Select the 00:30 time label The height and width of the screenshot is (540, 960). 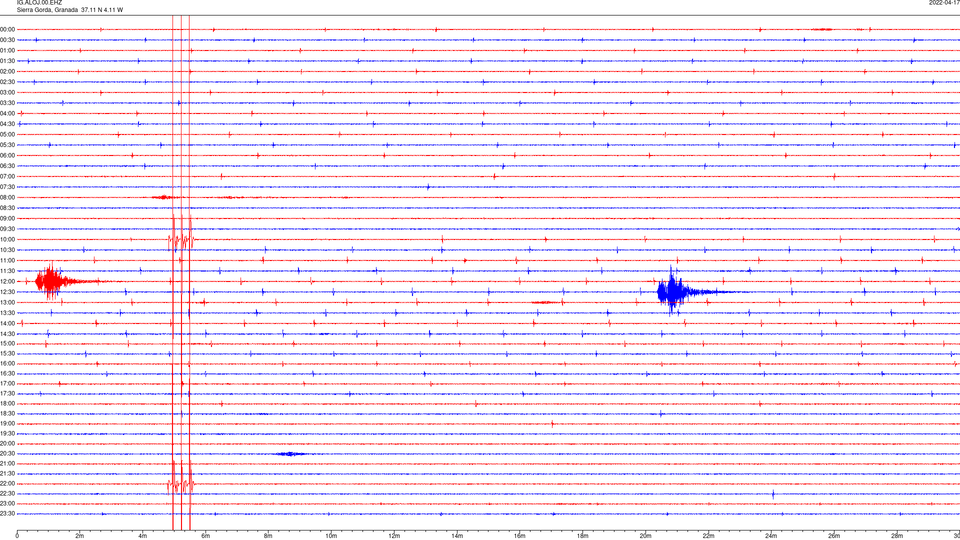click(7, 40)
